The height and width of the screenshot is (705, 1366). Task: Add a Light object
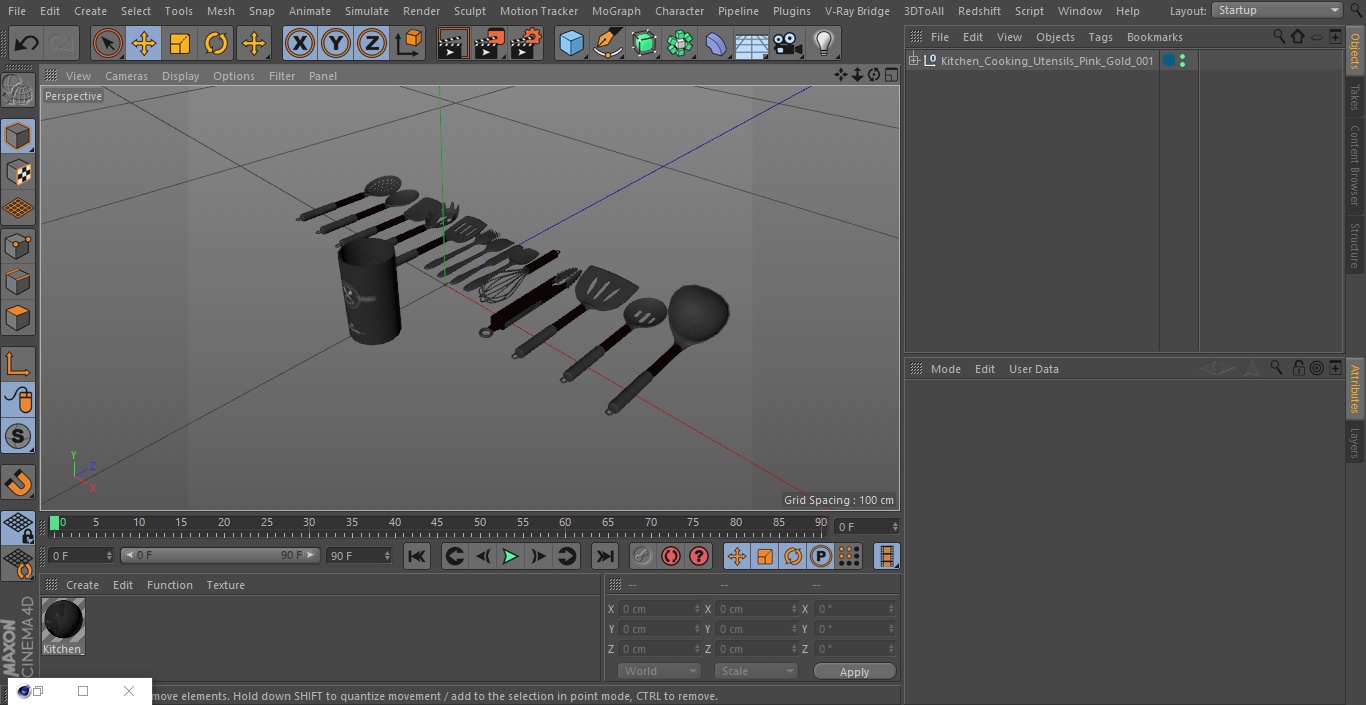point(824,43)
